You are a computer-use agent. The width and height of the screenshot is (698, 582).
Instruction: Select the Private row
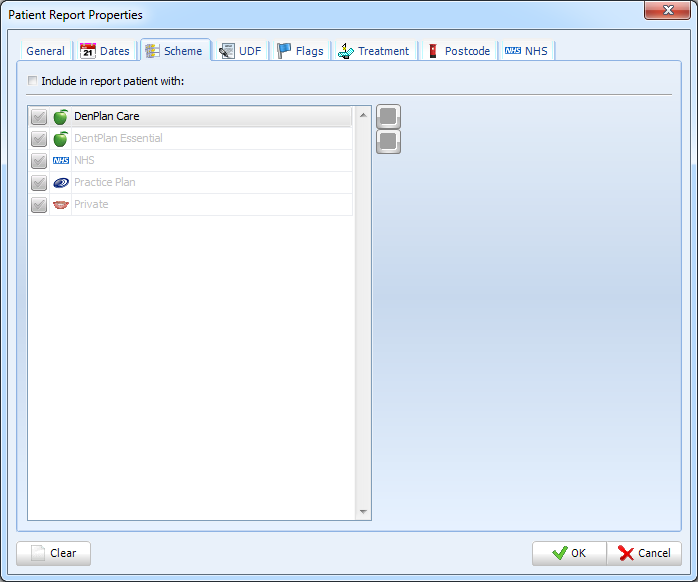(x=190, y=204)
